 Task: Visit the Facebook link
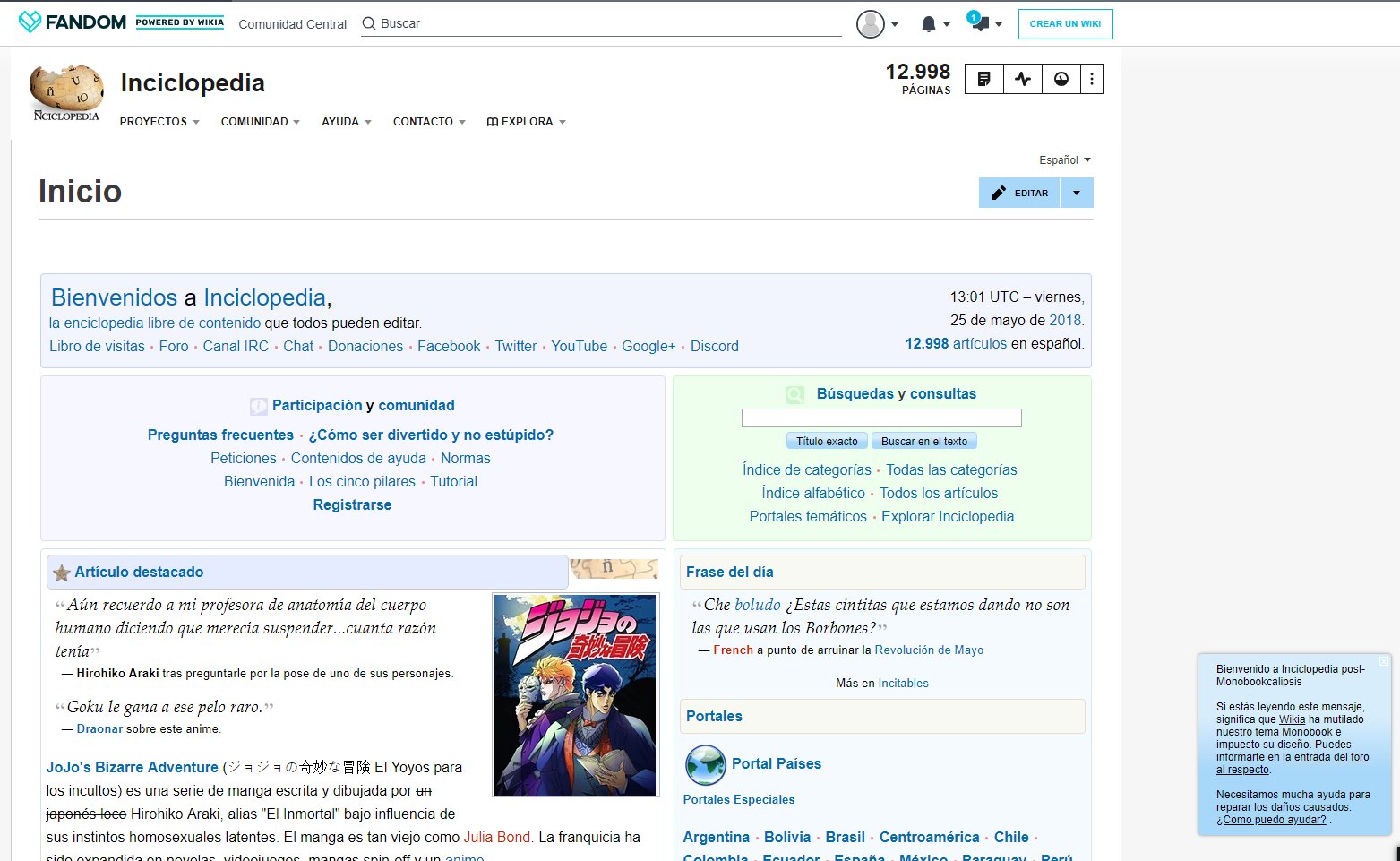point(449,346)
